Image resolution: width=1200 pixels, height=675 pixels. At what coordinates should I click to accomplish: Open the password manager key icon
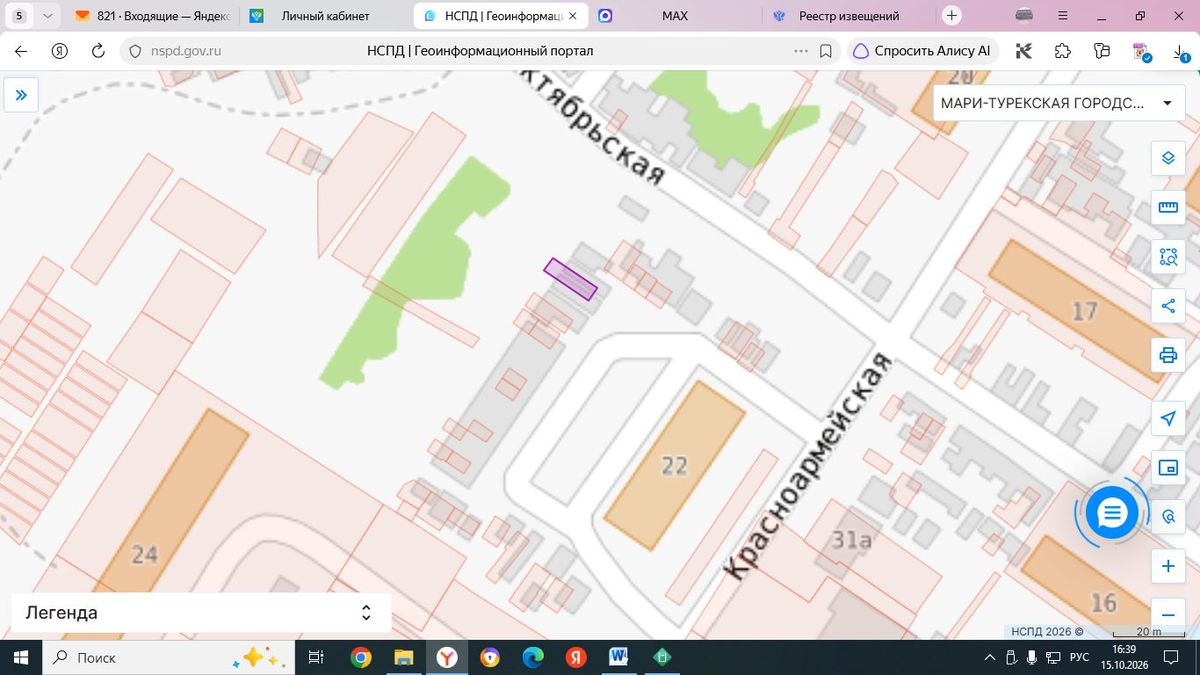[1102, 51]
